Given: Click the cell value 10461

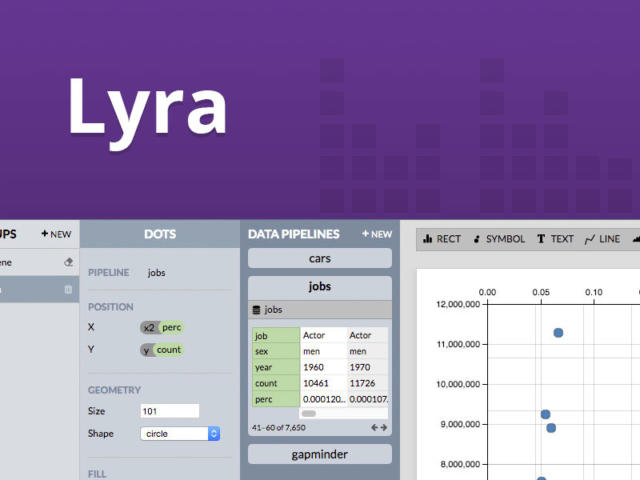Looking at the screenshot, I should pos(316,383).
